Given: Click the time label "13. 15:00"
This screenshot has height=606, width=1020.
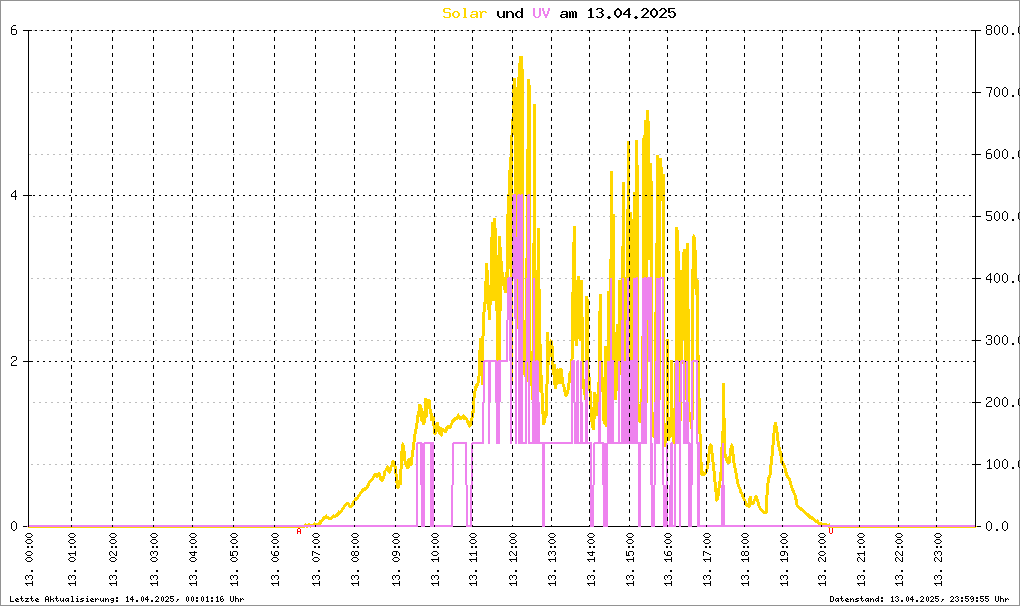Looking at the screenshot, I should pyautogui.click(x=630, y=560).
